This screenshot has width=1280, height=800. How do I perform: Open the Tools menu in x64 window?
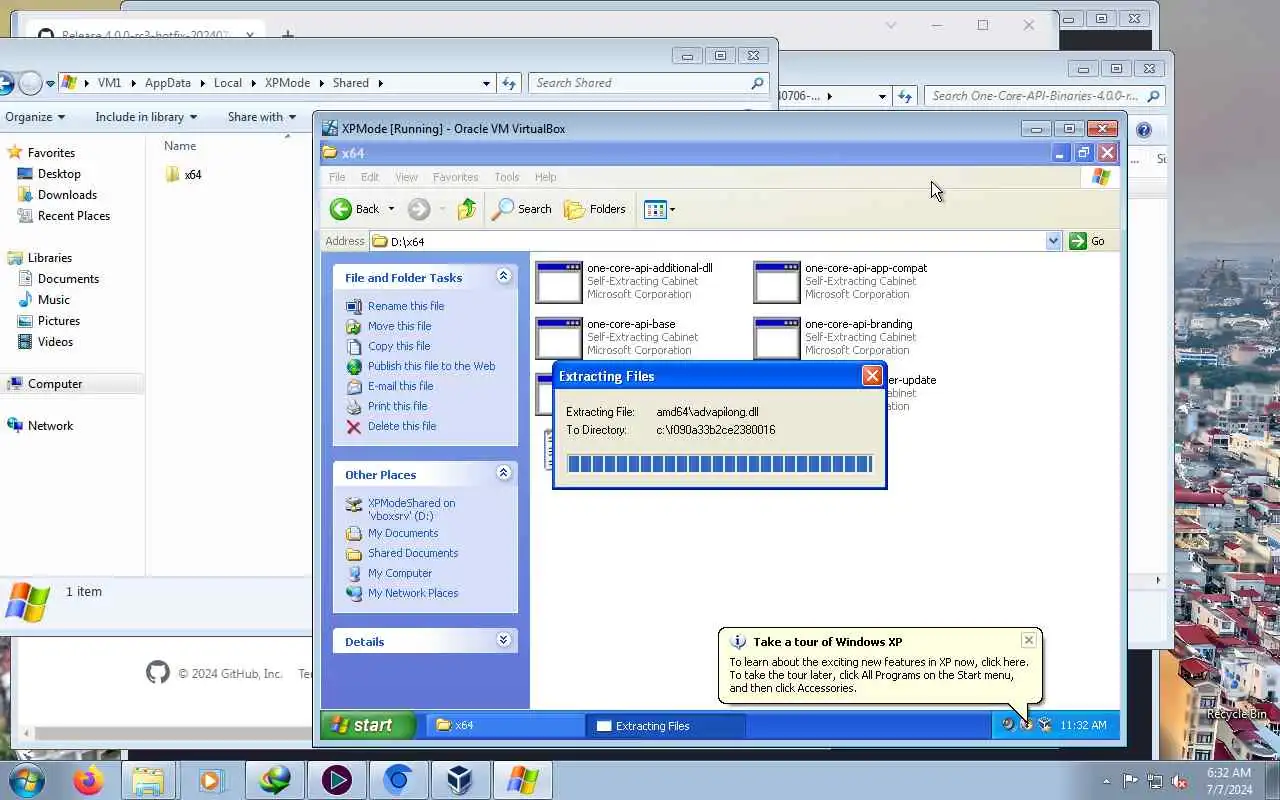[x=507, y=177]
